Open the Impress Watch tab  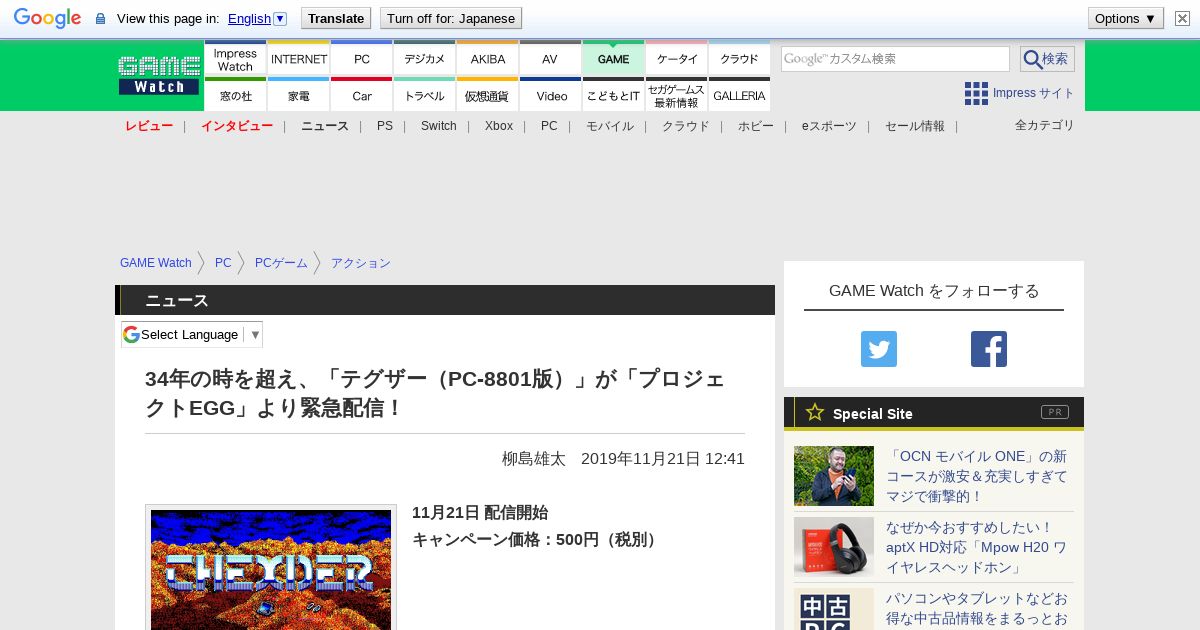235,58
